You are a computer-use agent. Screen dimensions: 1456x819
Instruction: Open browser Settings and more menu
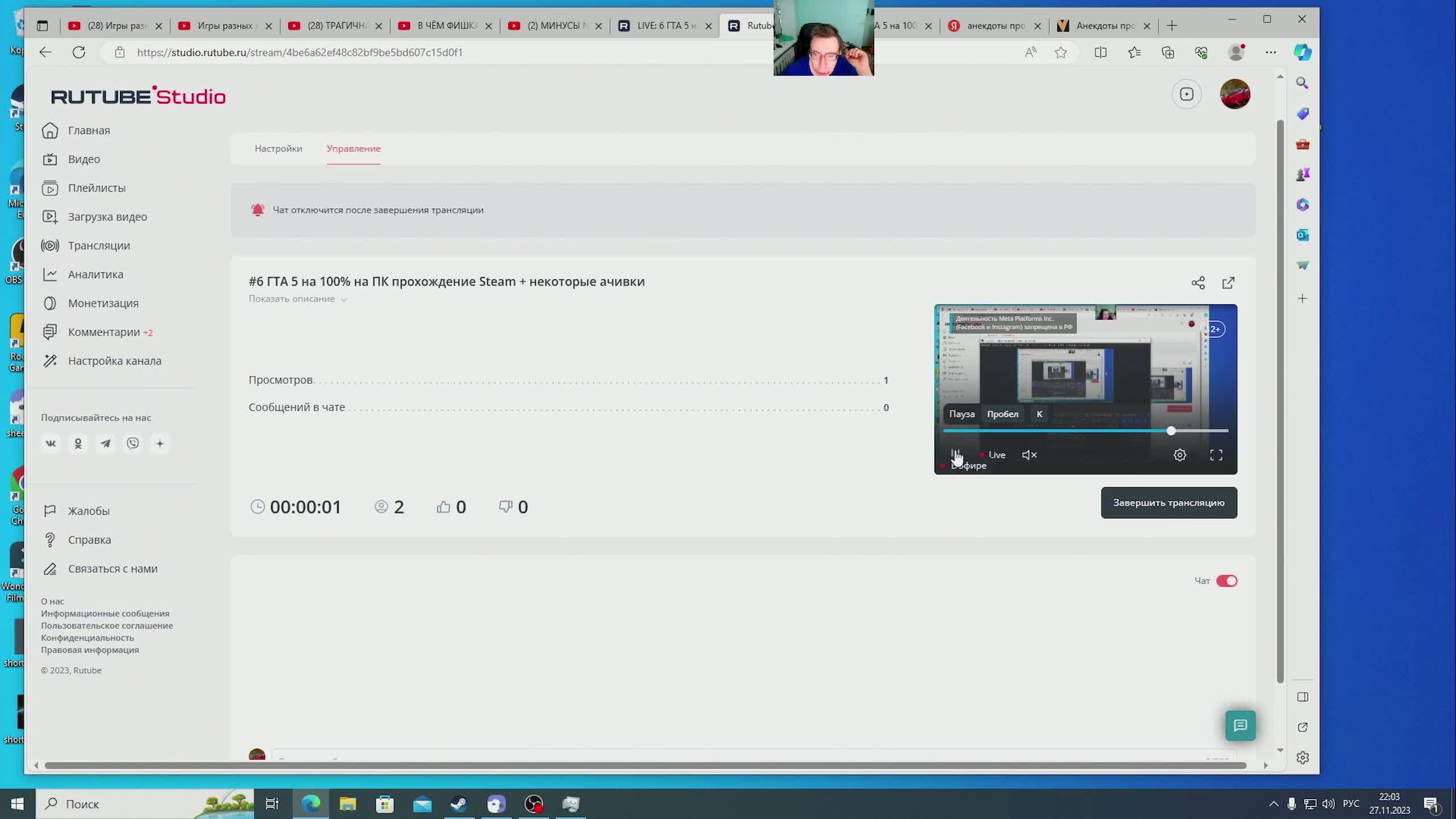coord(1271,52)
